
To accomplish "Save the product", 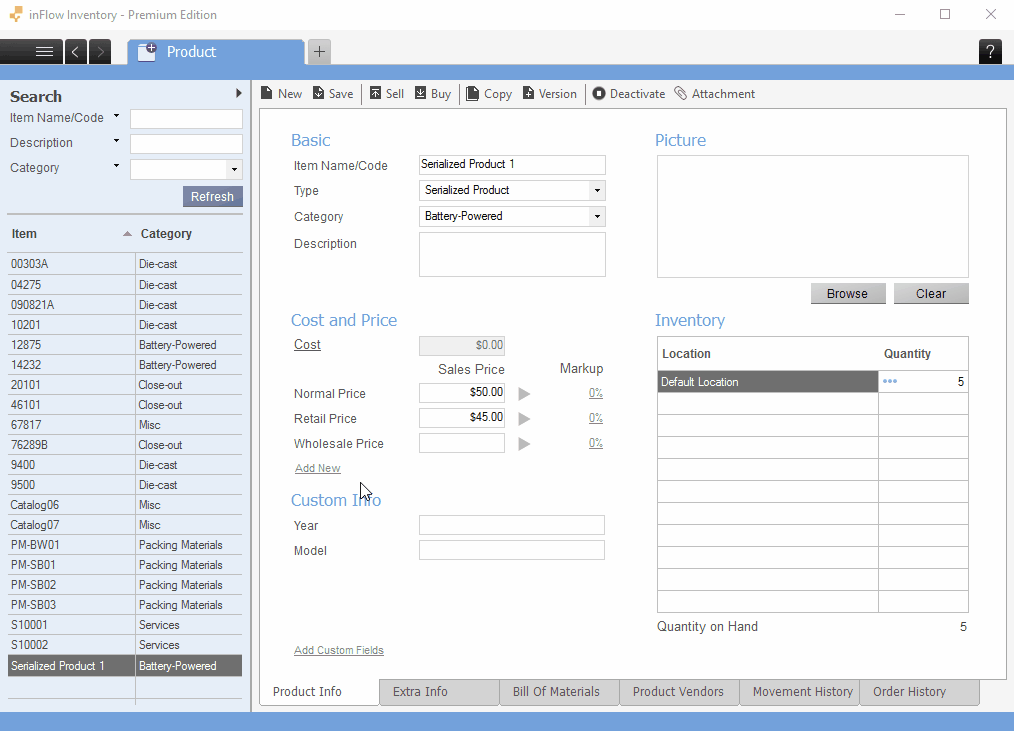I will click(333, 94).
